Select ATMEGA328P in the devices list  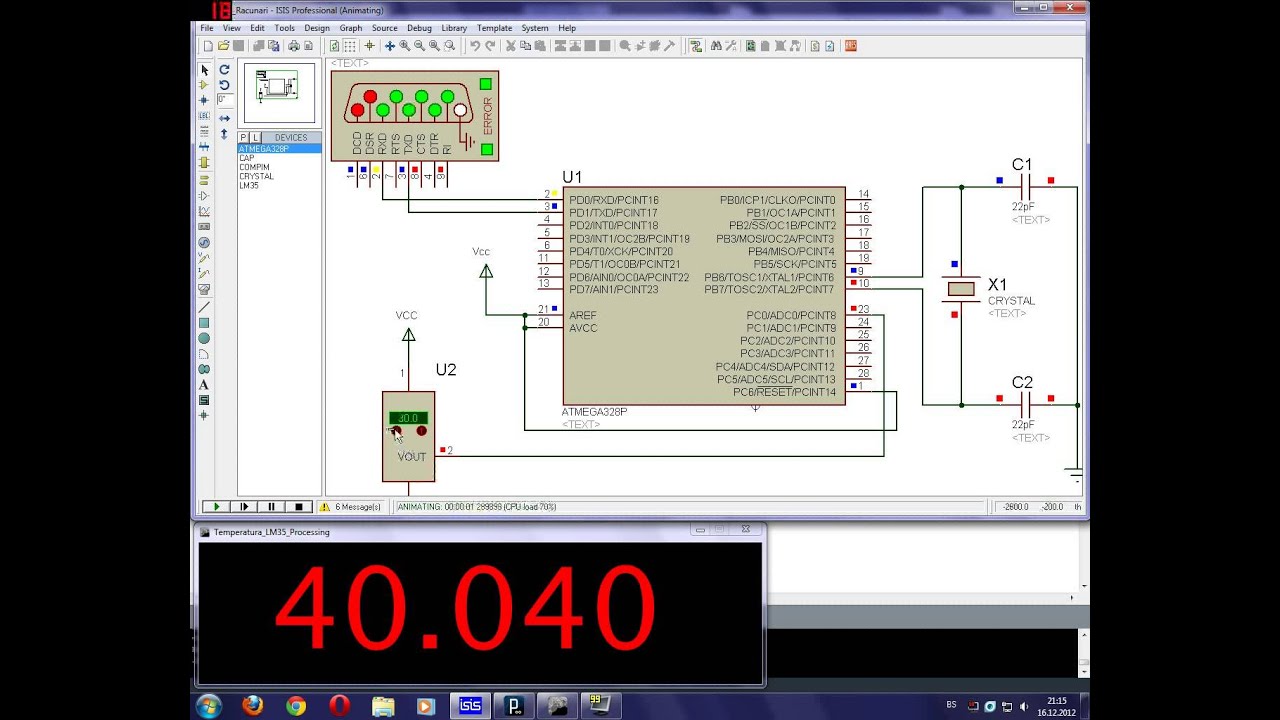pyautogui.click(x=279, y=149)
